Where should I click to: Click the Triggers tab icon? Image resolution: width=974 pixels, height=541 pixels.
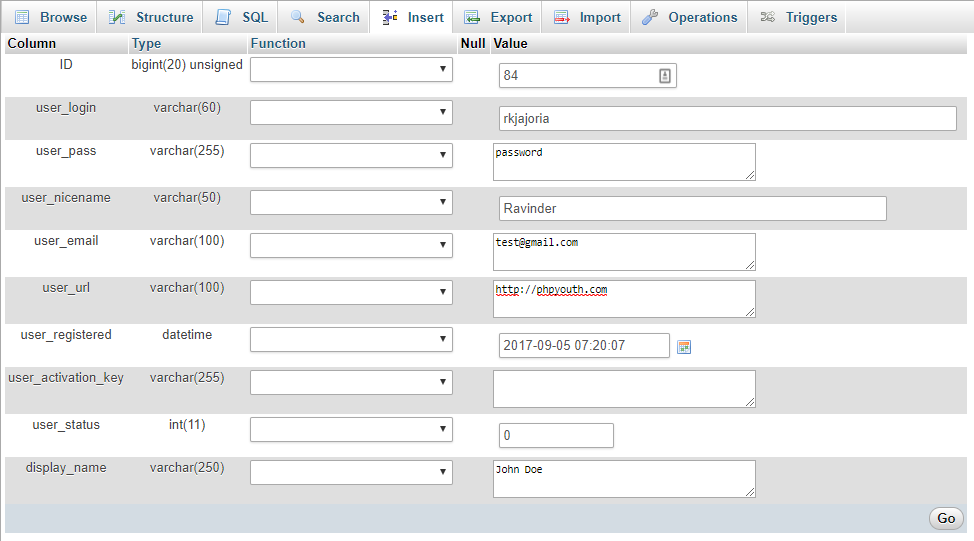pos(768,17)
